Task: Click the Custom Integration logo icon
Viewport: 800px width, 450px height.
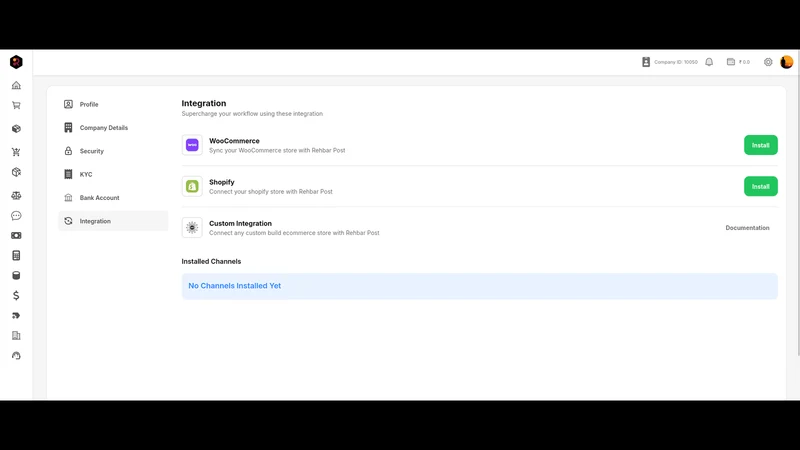Action: coord(192,228)
